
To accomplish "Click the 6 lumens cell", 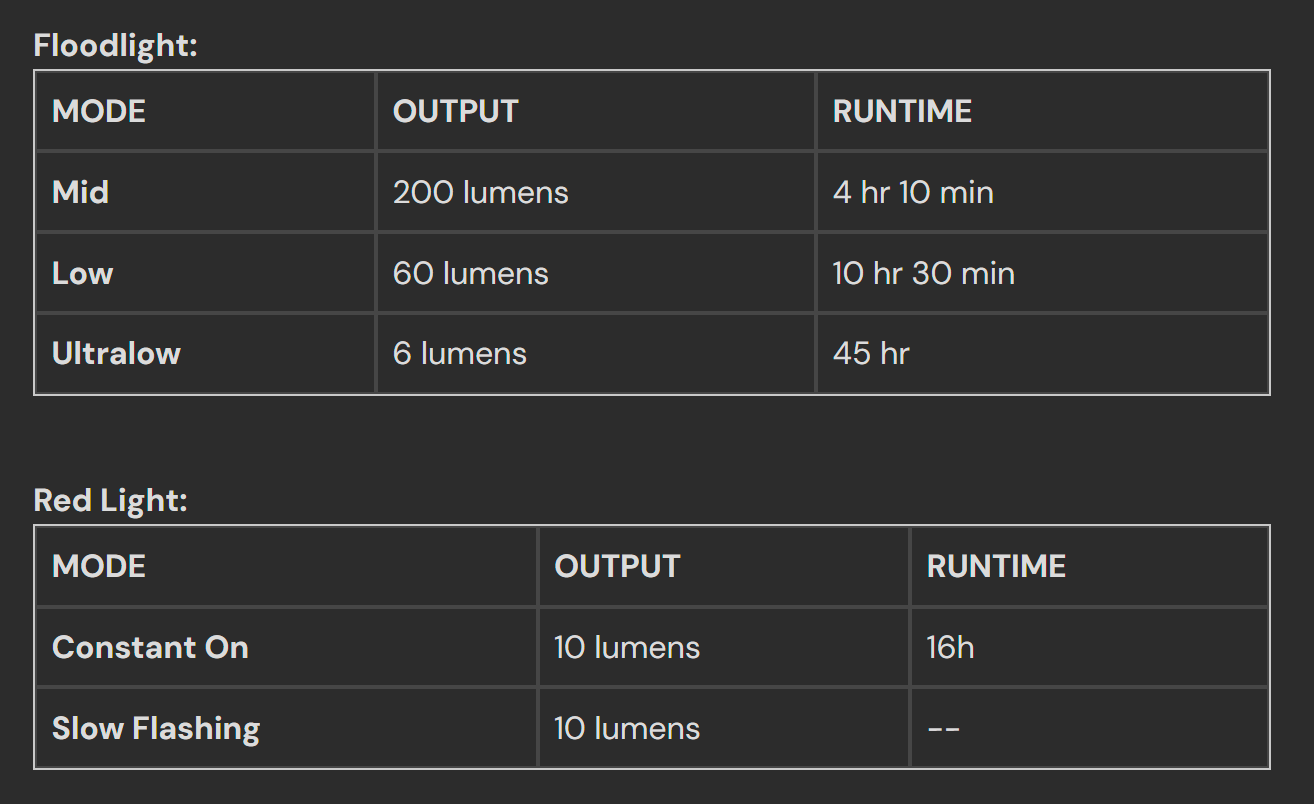I will 596,353.
